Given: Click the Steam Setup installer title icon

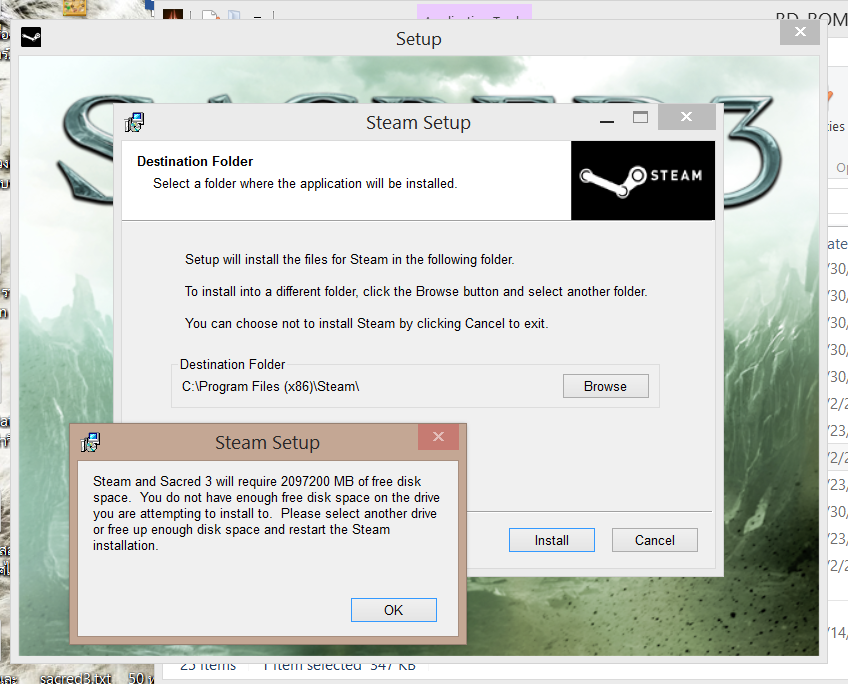Looking at the screenshot, I should pos(134,122).
